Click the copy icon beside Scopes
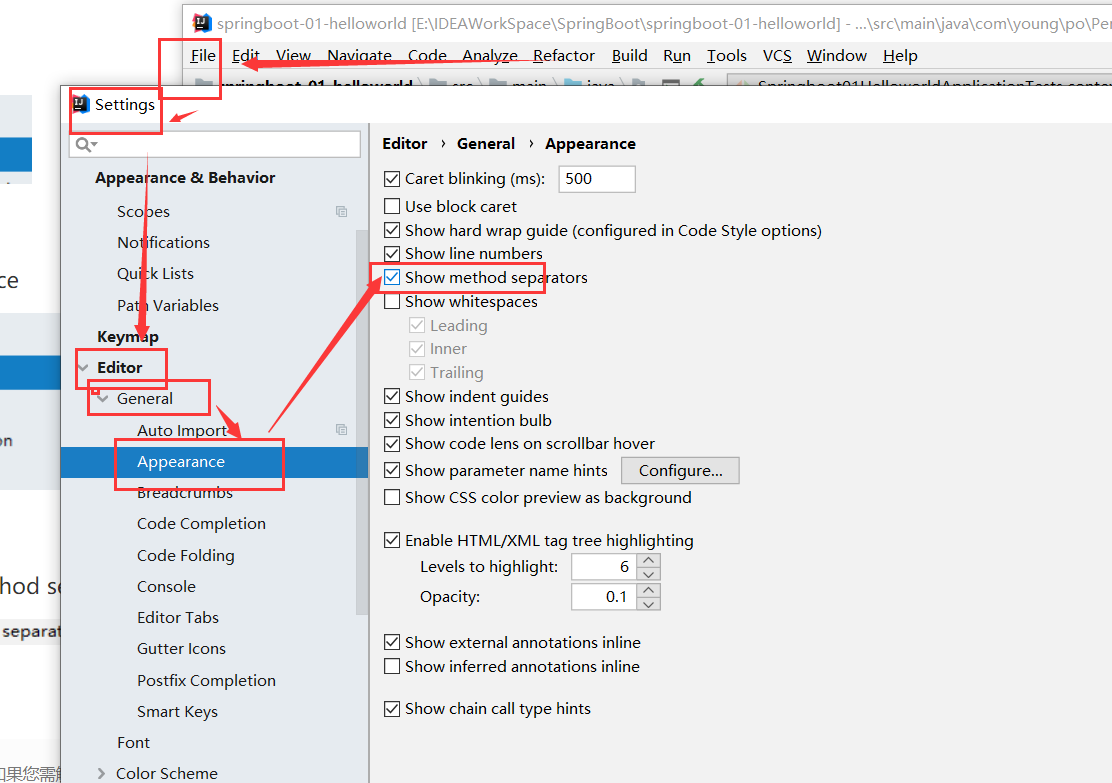 click(341, 211)
